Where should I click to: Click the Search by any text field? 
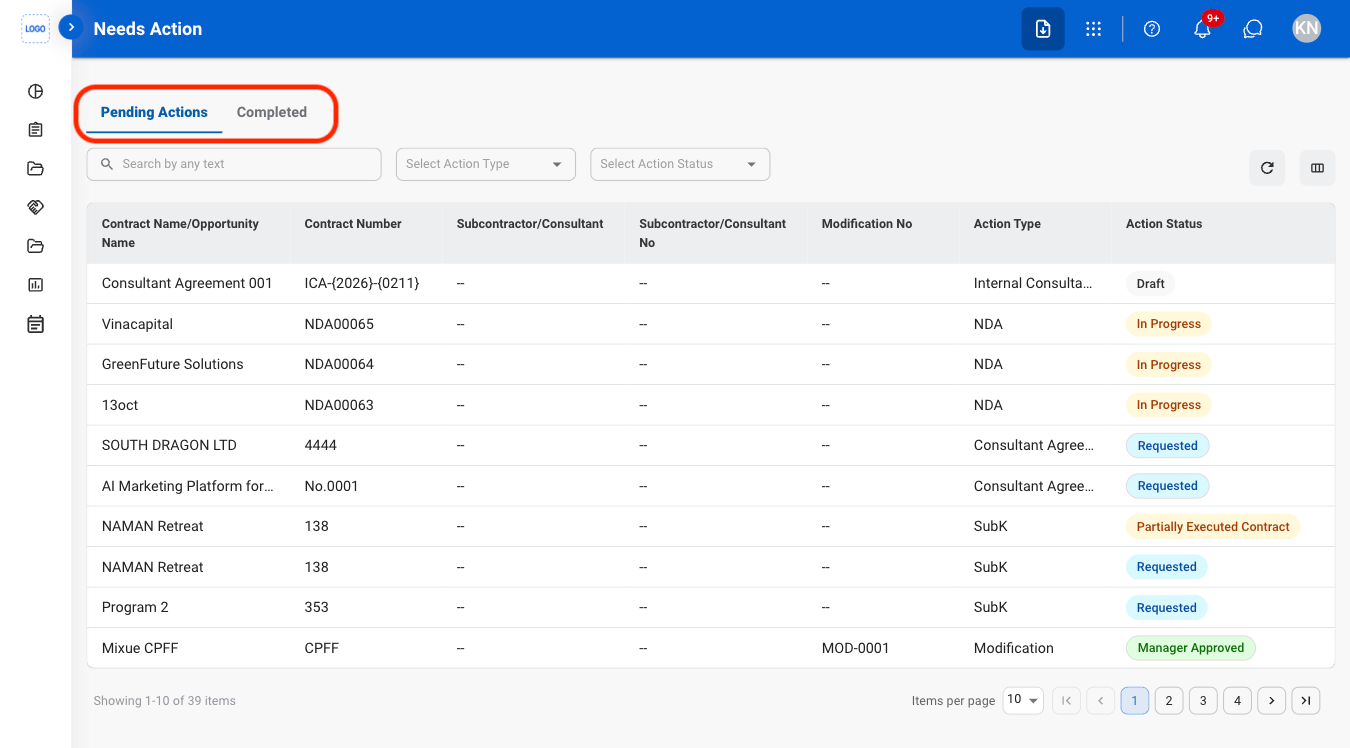pos(234,164)
